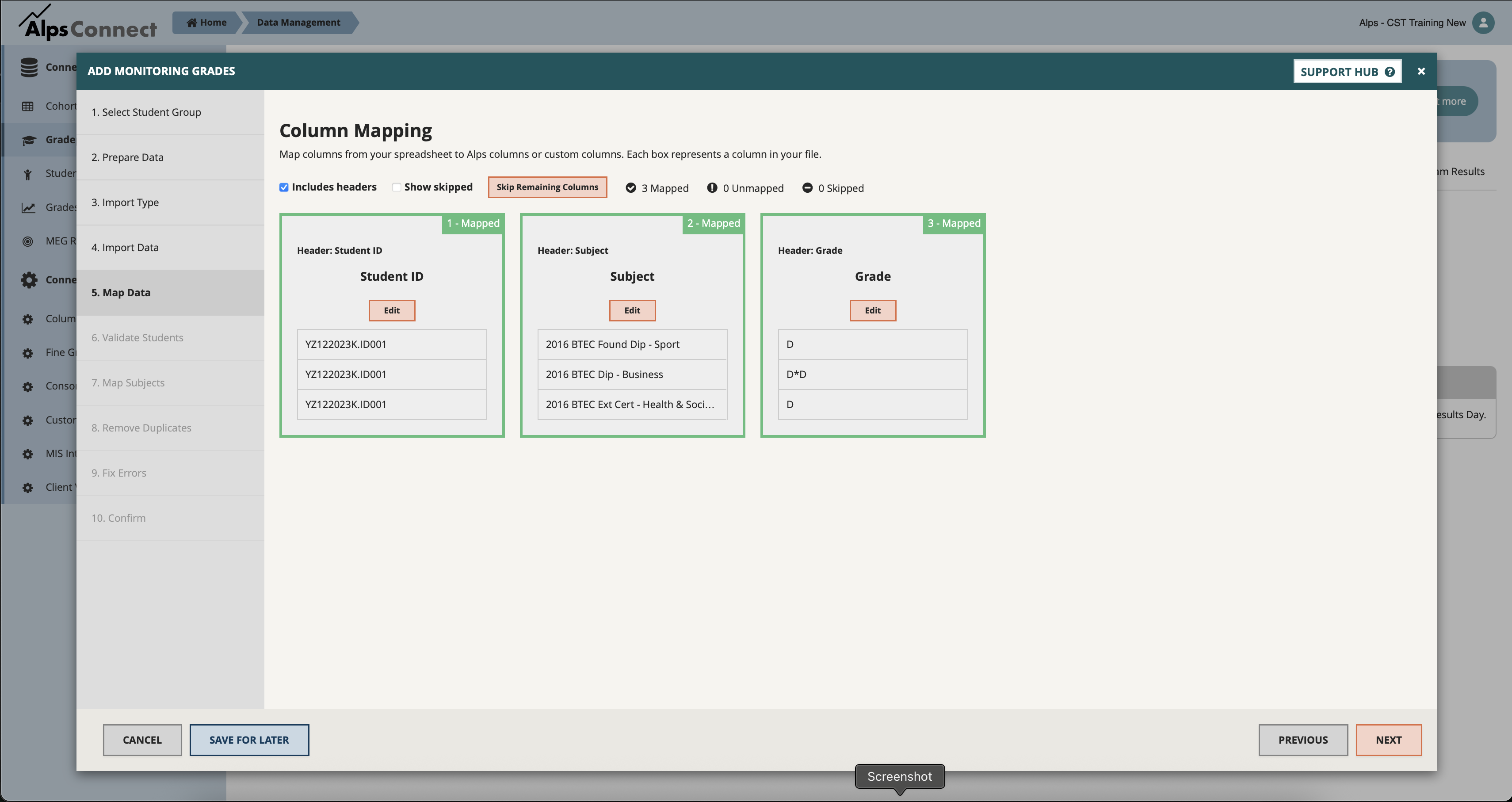The width and height of the screenshot is (1512, 802).
Task: Click the 2016 BTEC Ext Cert Health row
Action: 632,405
